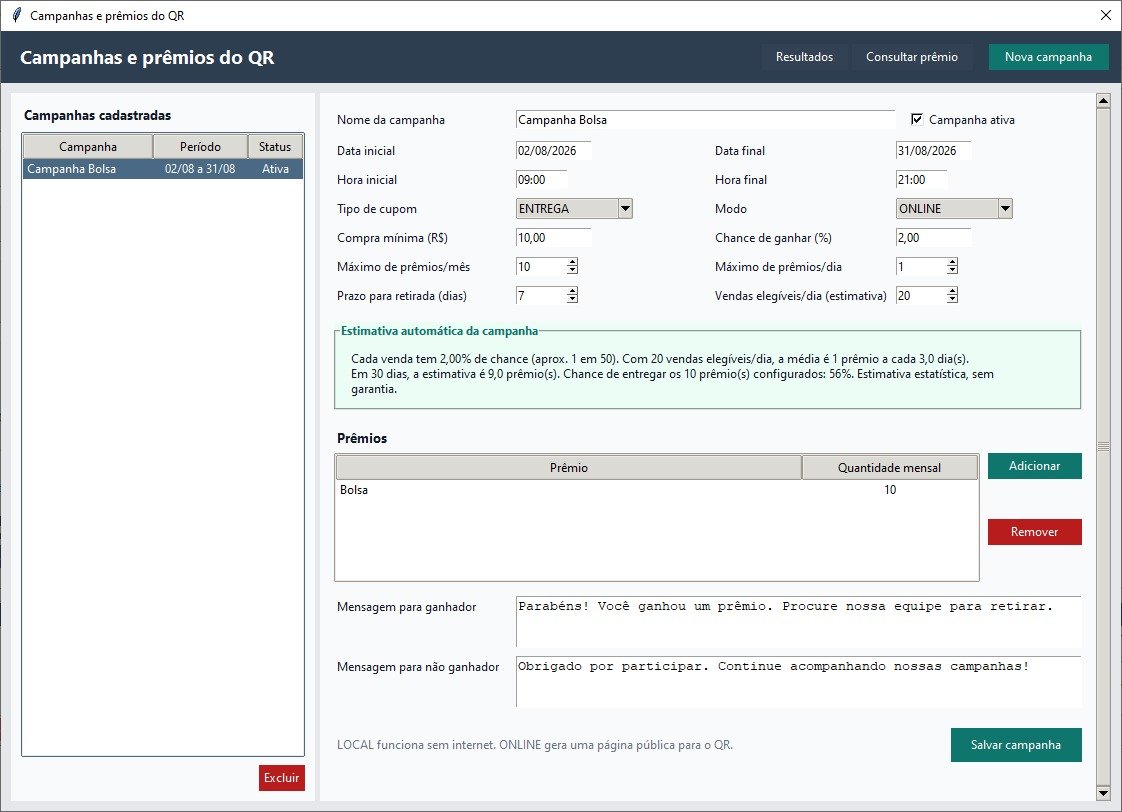The image size is (1122, 812).
Task: Click scrollbar down arrow at bottom right
Action: click(x=1103, y=793)
